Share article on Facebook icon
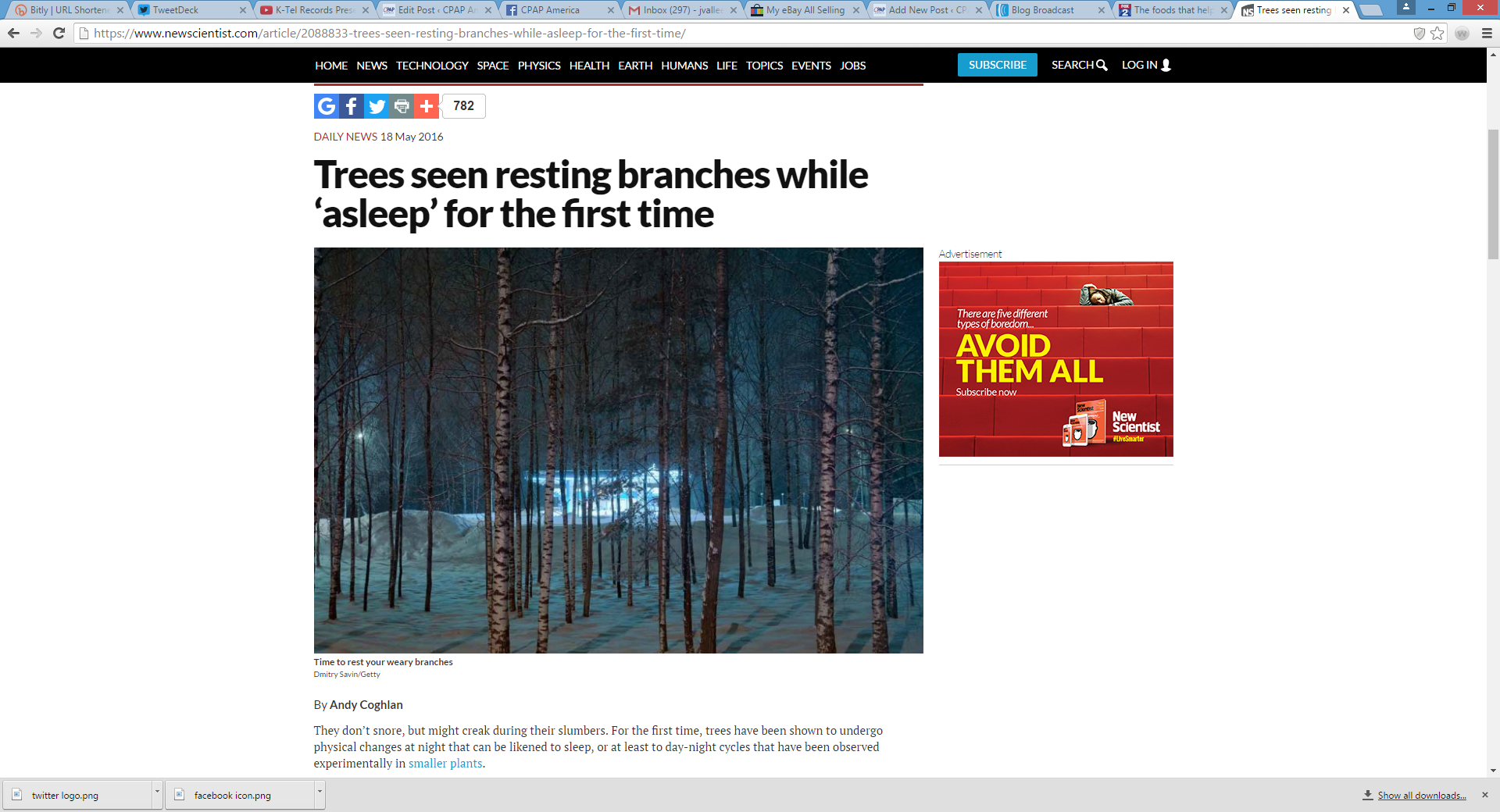This screenshot has width=1500, height=812. [x=352, y=106]
